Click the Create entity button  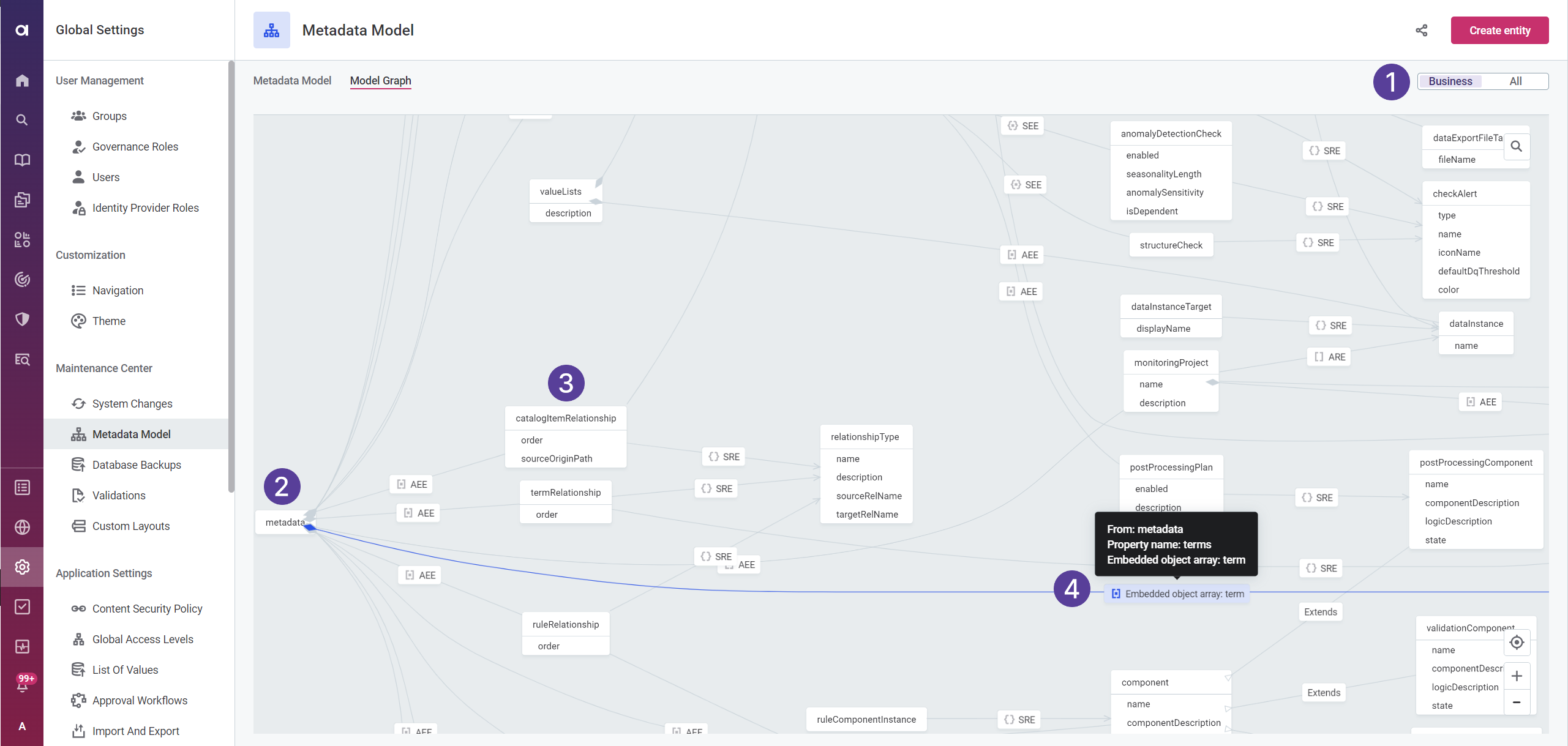click(1499, 30)
